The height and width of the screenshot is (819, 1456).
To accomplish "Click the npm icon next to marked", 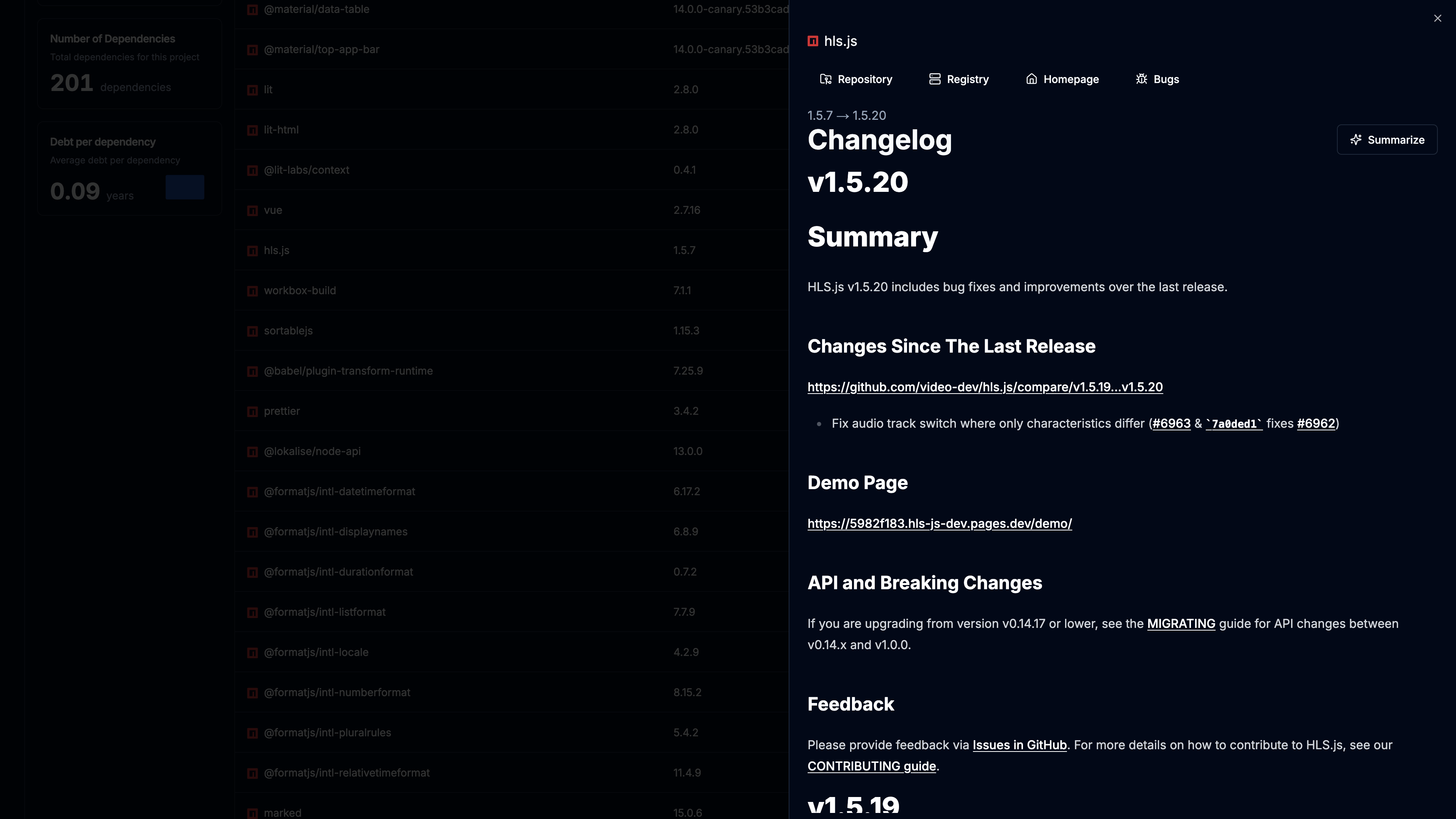I will coord(253,814).
